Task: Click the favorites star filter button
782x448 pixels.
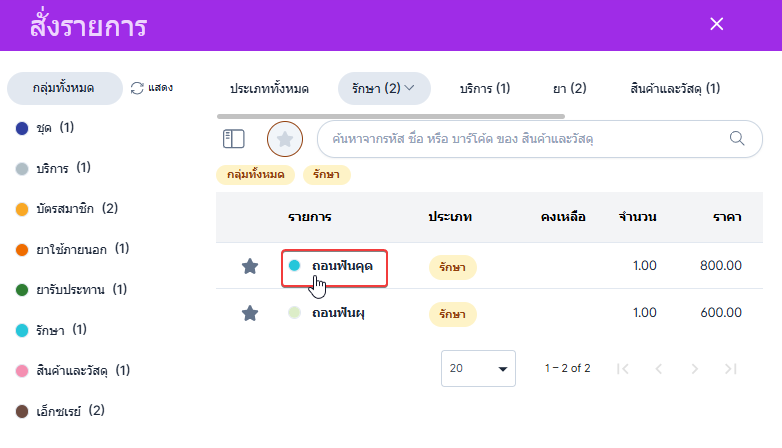Action: pyautogui.click(x=285, y=139)
